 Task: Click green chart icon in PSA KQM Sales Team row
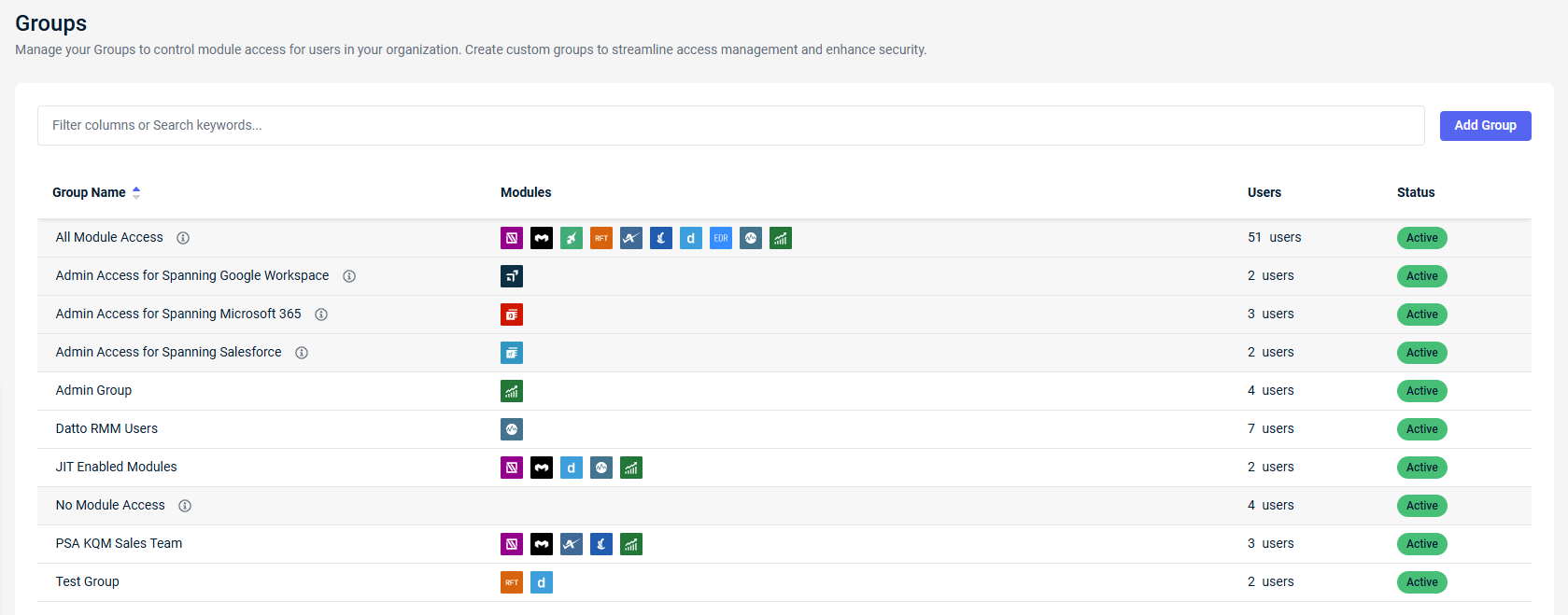(631, 544)
